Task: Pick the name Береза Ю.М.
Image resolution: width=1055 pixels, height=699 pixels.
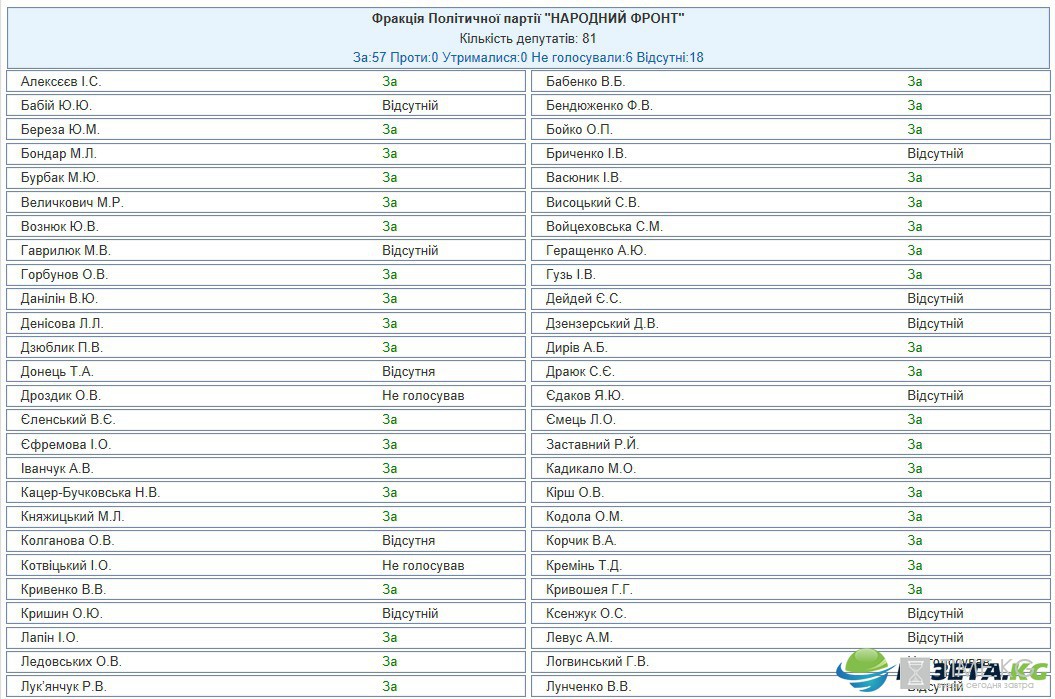Action: coord(60,129)
